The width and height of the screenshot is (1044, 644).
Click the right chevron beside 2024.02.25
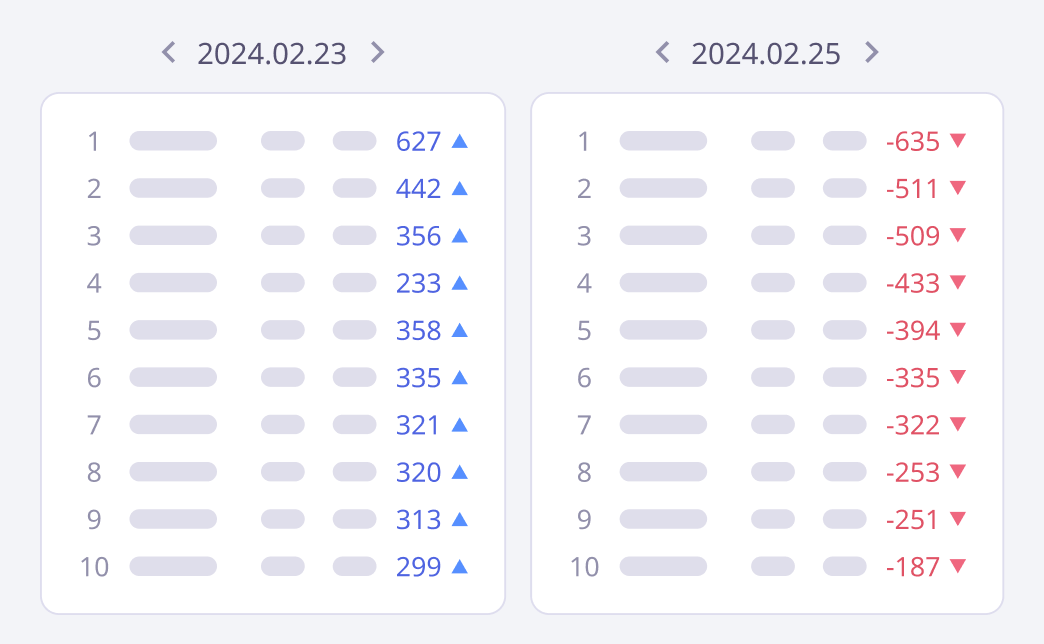(871, 52)
